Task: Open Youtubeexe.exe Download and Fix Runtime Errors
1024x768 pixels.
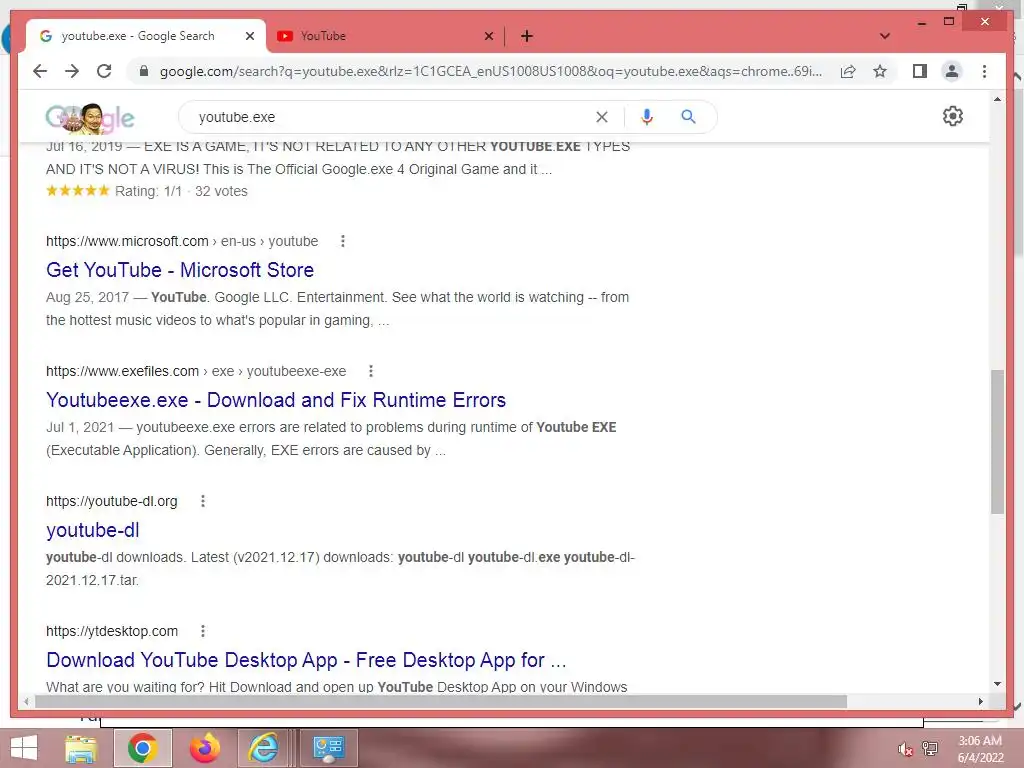Action: tap(276, 400)
